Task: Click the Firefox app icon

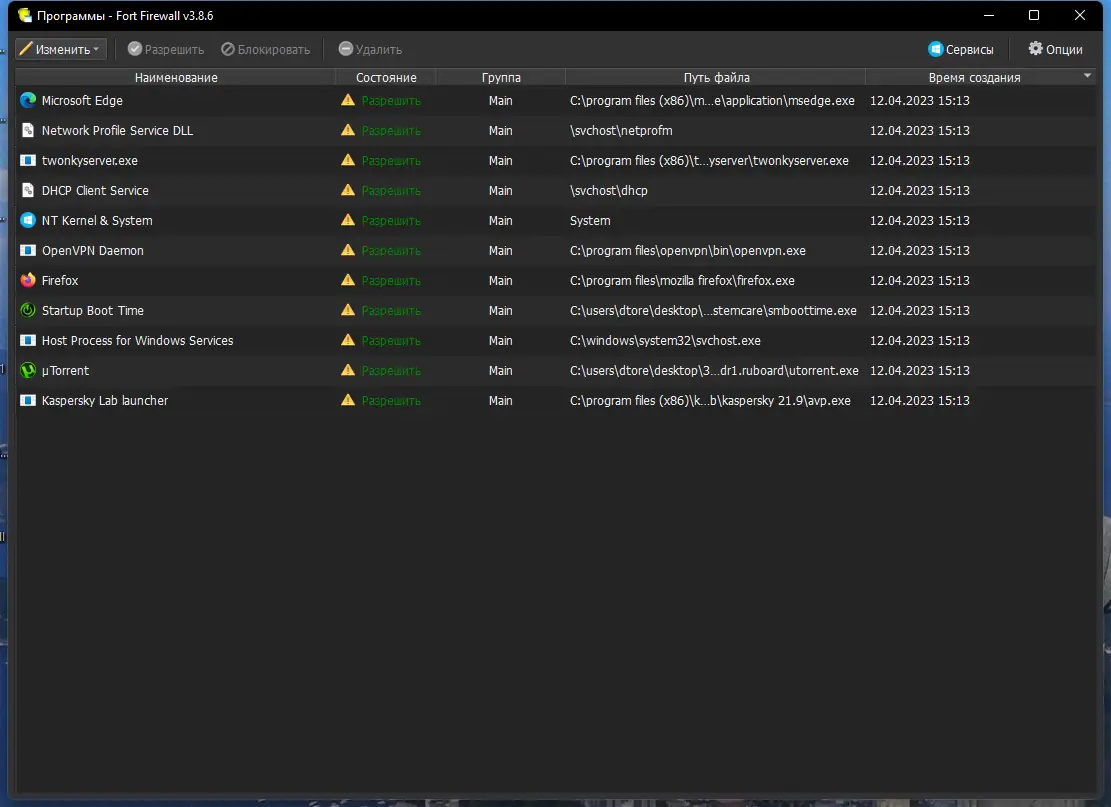Action: point(28,281)
